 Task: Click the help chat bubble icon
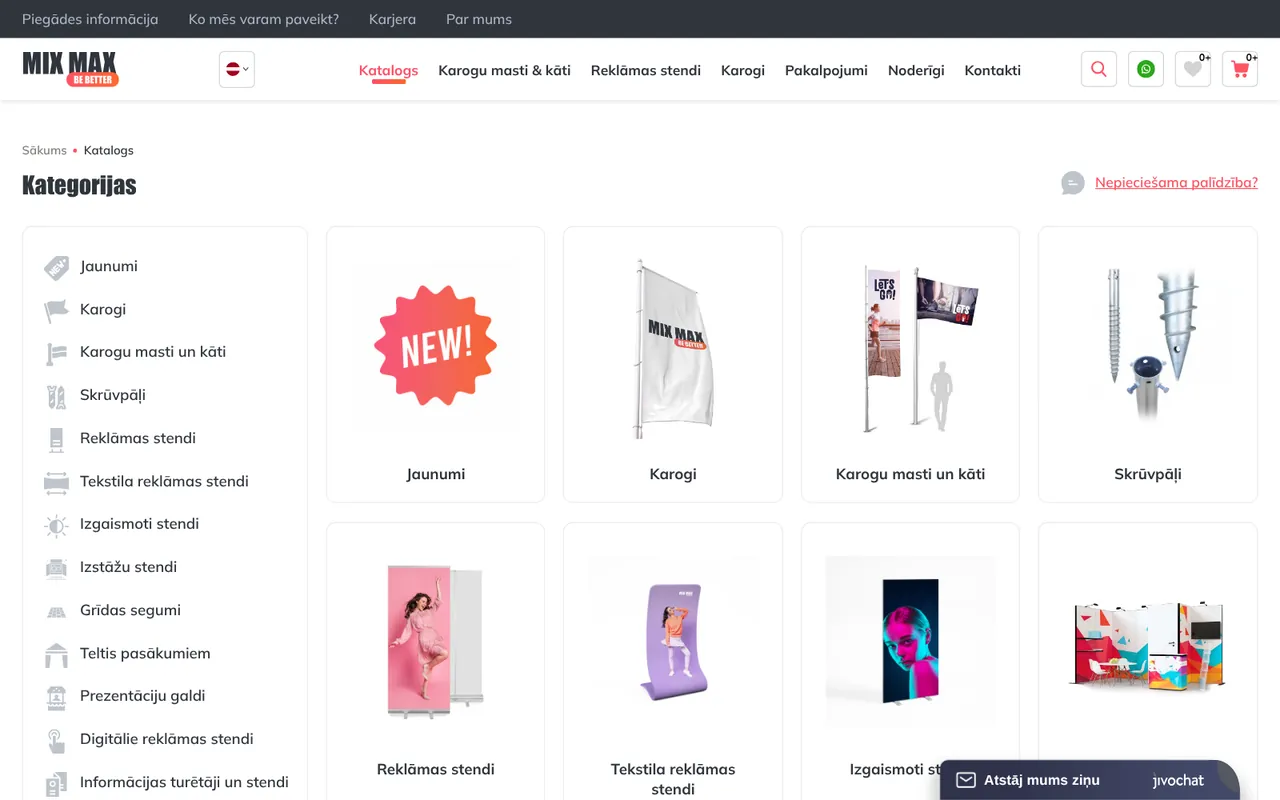pyautogui.click(x=1073, y=183)
